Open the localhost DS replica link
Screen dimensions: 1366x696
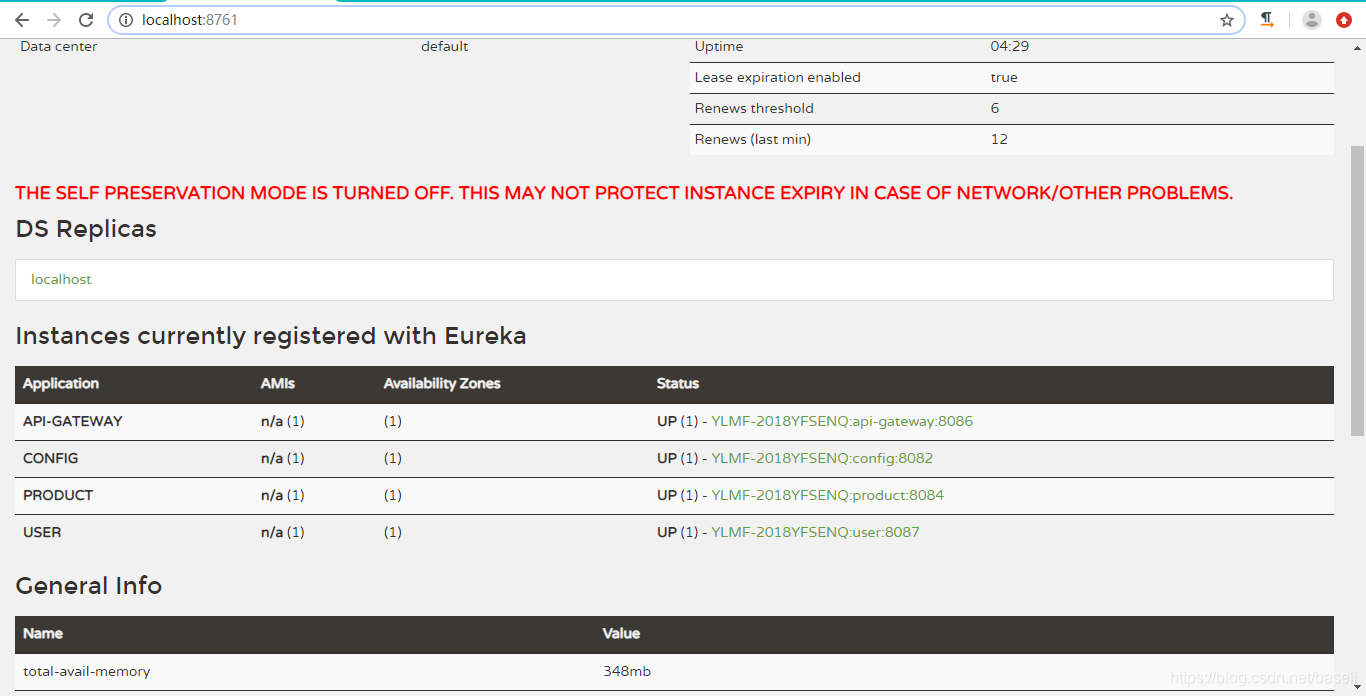[x=61, y=279]
